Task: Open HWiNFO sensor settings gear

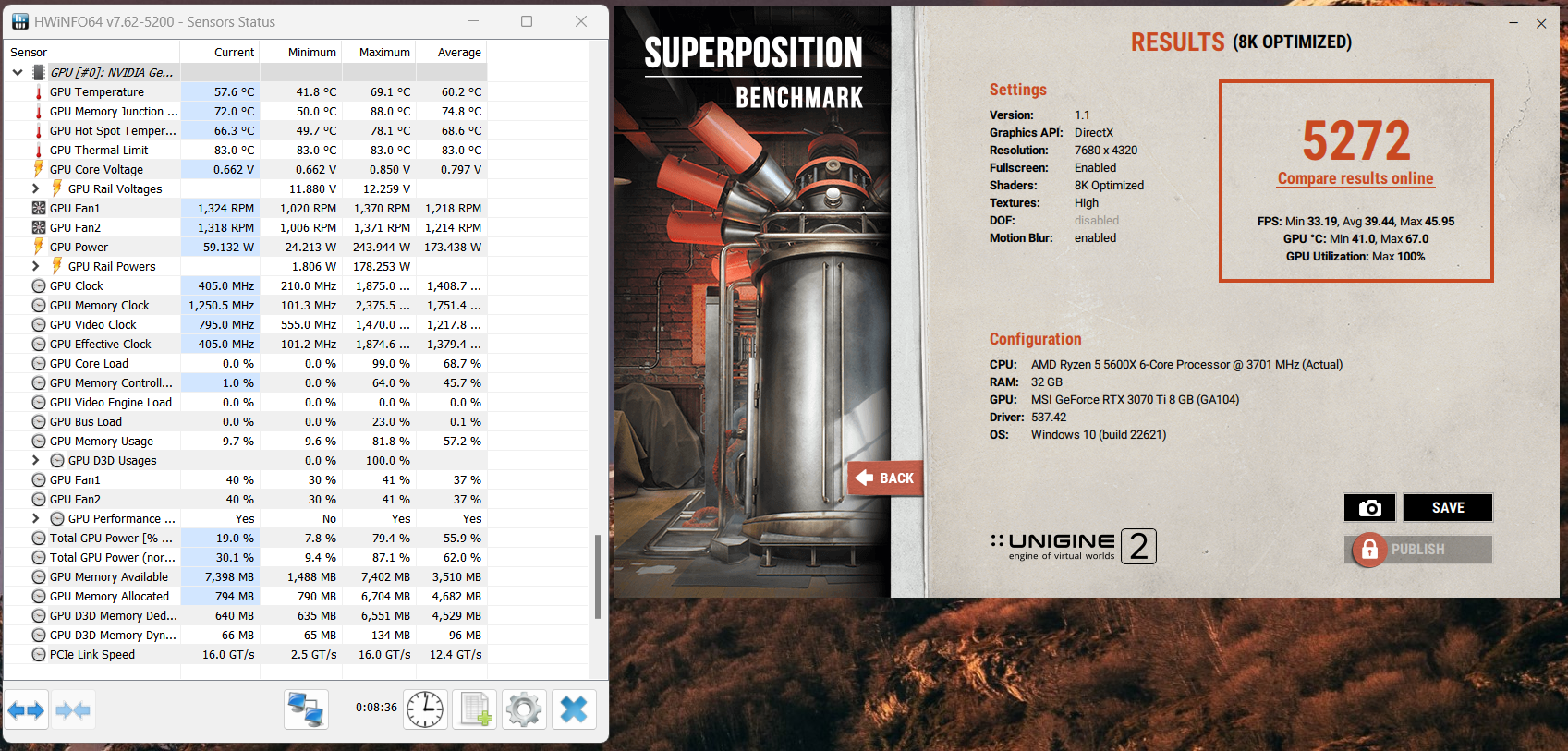Action: click(x=524, y=709)
